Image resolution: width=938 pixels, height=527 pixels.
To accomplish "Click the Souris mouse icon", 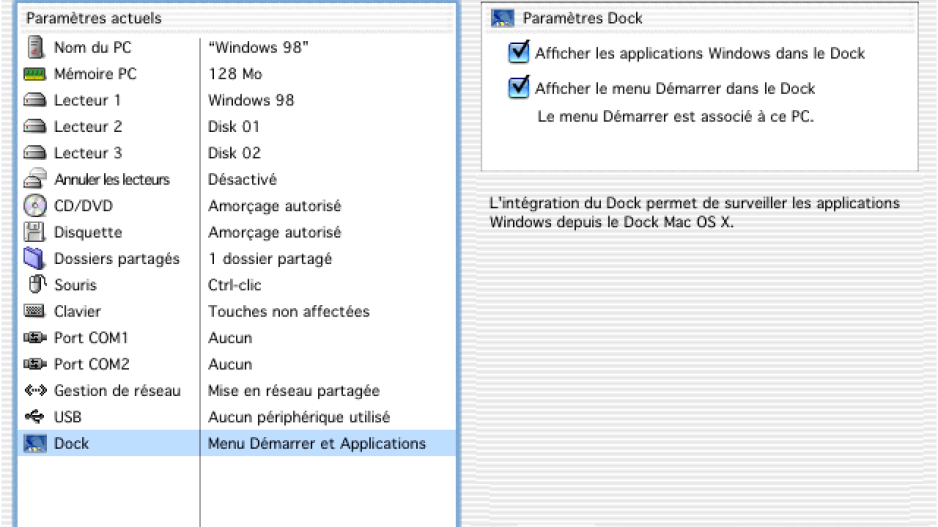I will pyautogui.click(x=36, y=284).
